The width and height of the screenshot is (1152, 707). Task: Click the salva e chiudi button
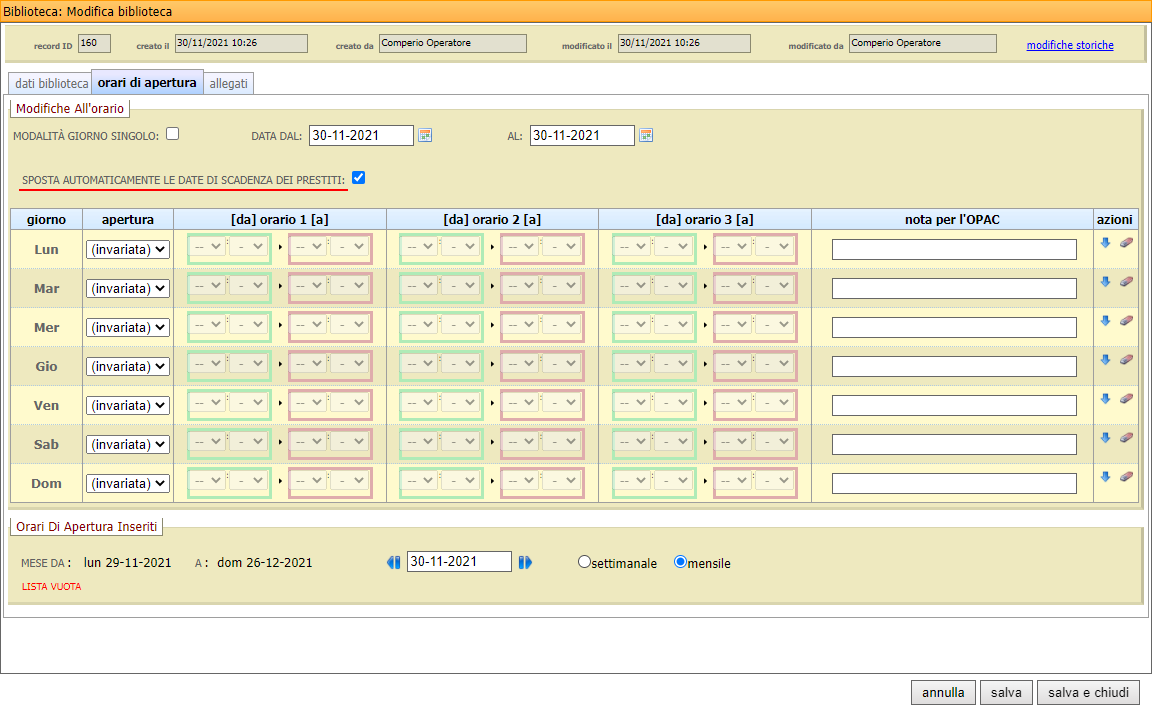(x=1088, y=692)
